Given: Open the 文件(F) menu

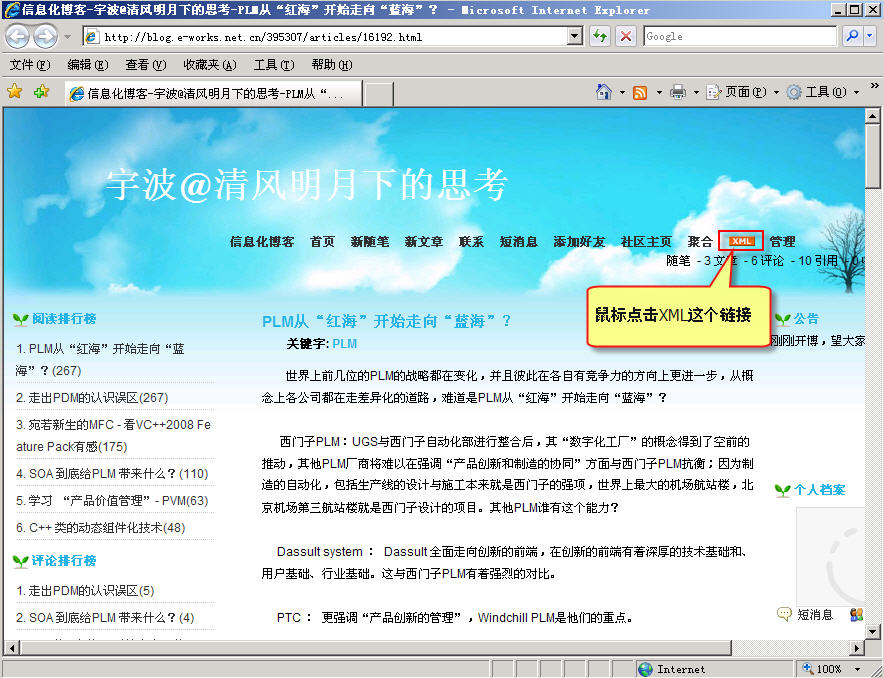Looking at the screenshot, I should point(30,65).
